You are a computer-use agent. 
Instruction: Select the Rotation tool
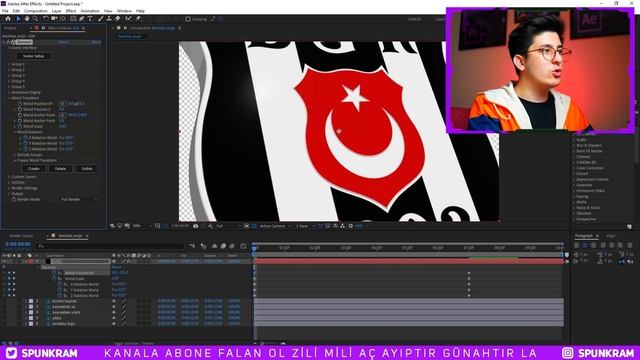46,19
